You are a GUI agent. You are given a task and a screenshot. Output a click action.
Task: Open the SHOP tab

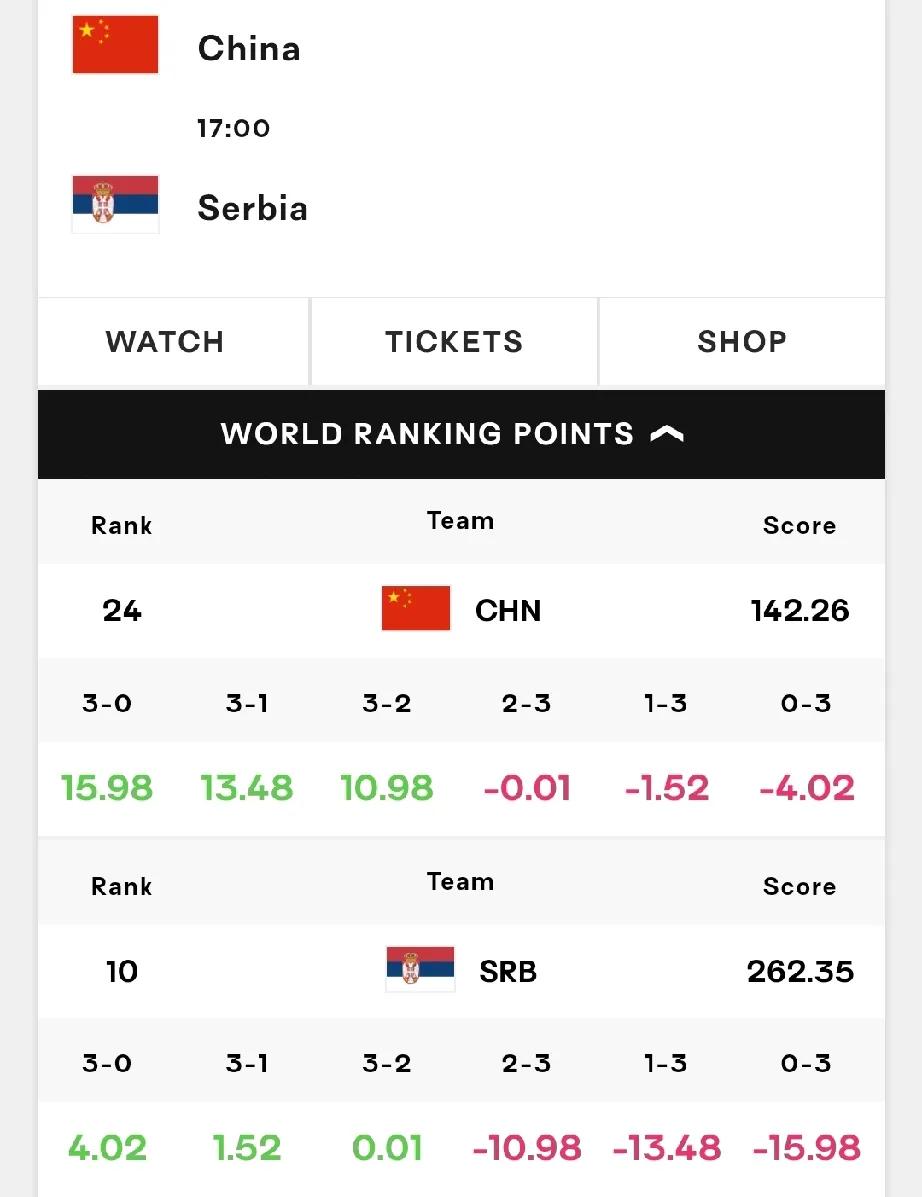[742, 342]
